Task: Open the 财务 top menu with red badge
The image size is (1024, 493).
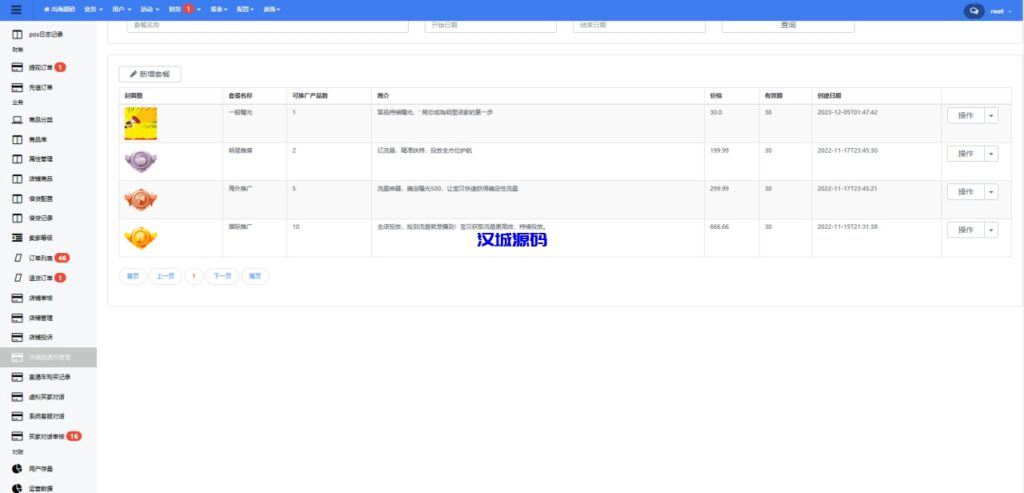Action: pos(183,9)
